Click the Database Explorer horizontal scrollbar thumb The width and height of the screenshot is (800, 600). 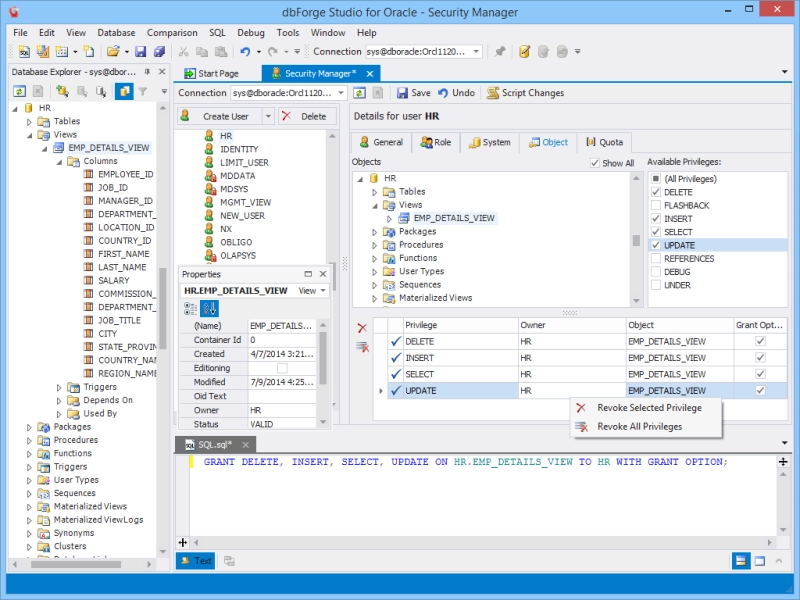[76, 564]
